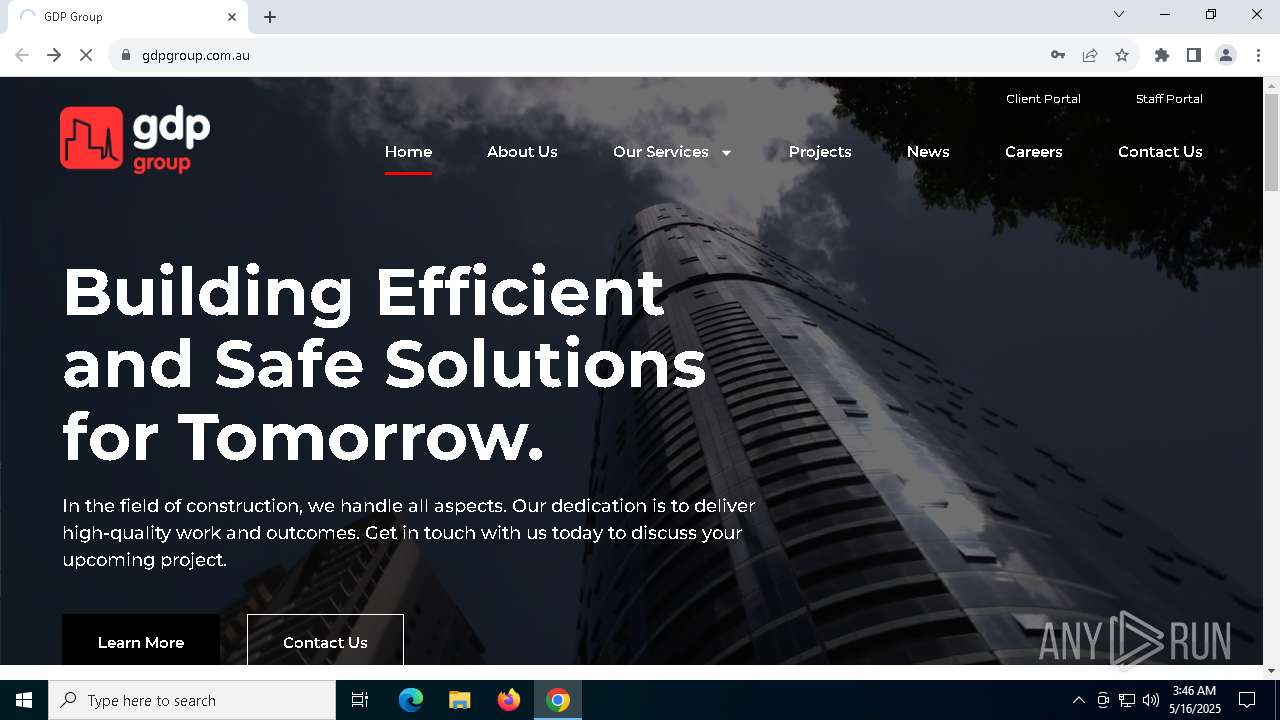Viewport: 1280px width, 720px height.
Task: Click the Learn More button
Action: click(141, 640)
